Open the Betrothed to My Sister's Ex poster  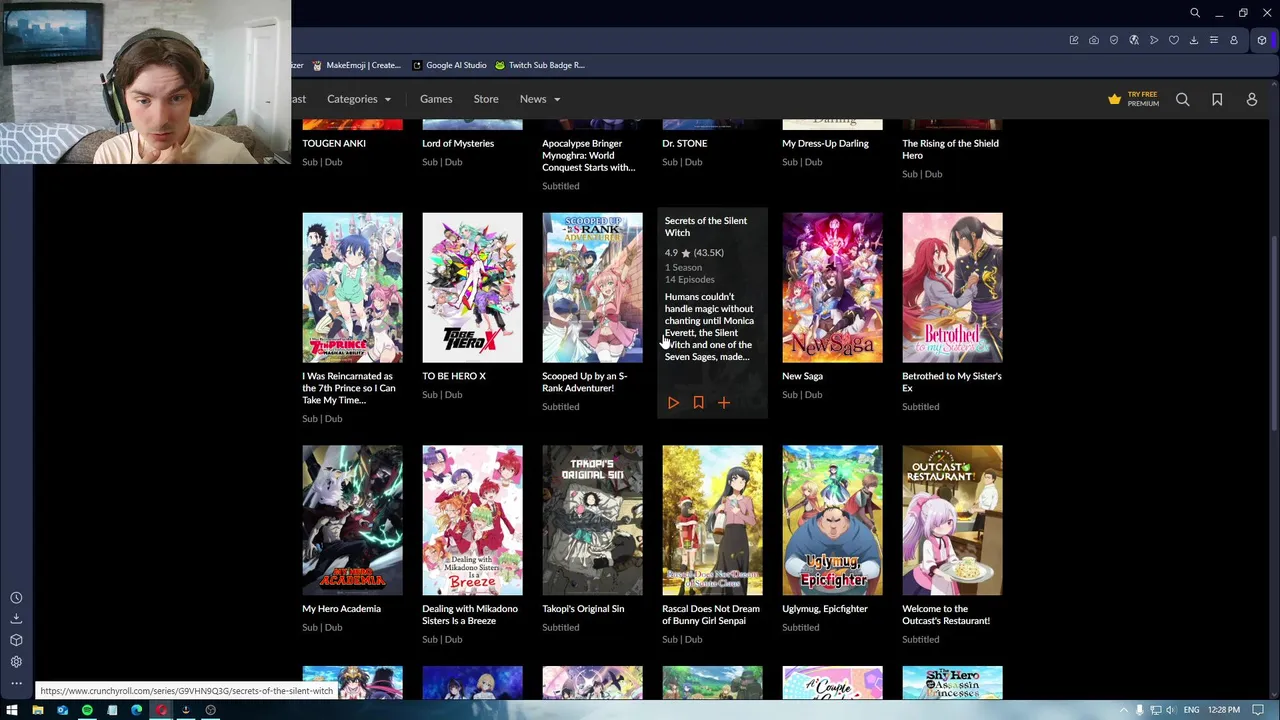tap(952, 287)
